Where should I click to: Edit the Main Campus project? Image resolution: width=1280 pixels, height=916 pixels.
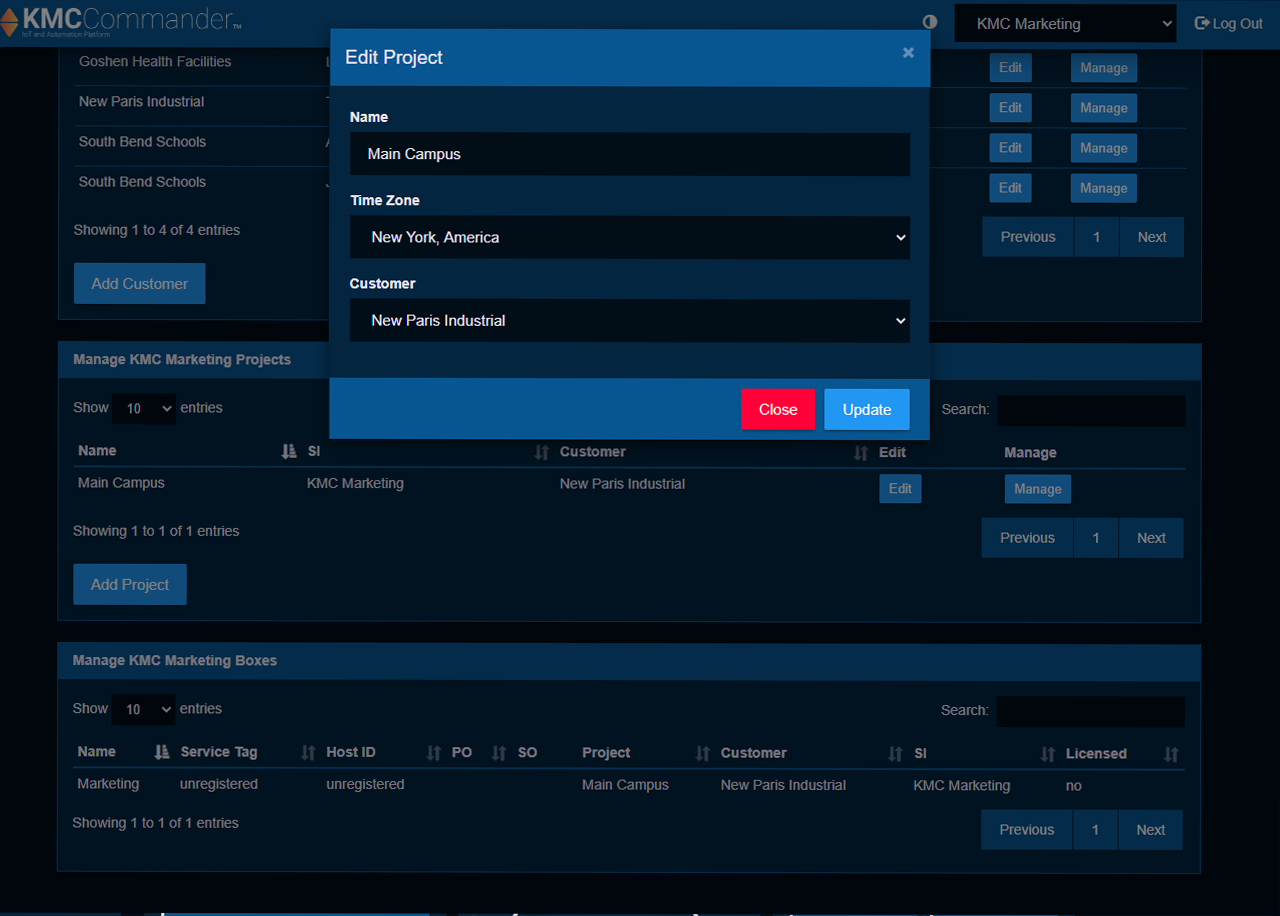click(900, 488)
